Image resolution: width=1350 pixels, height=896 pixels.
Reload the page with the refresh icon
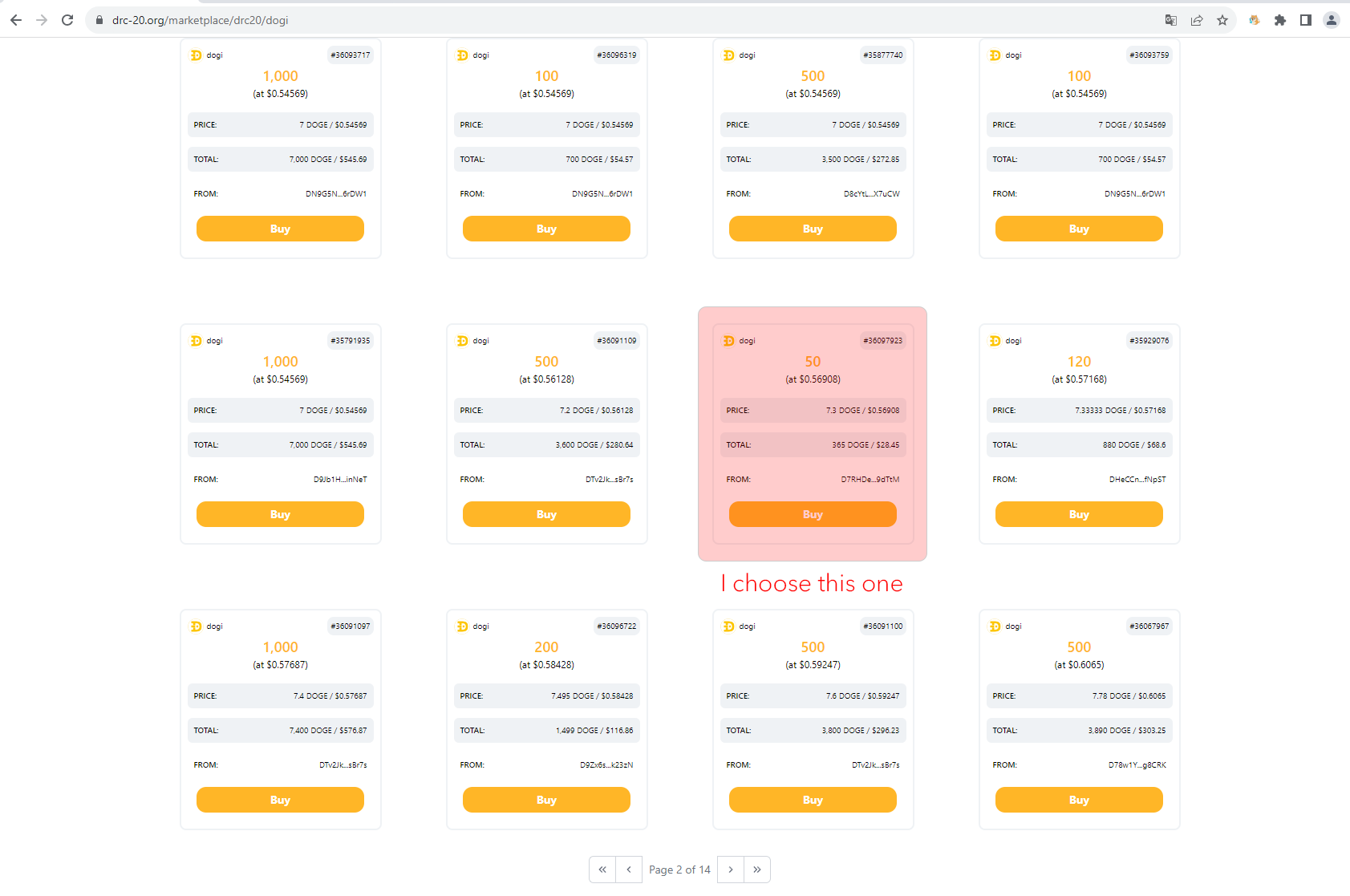[67, 20]
